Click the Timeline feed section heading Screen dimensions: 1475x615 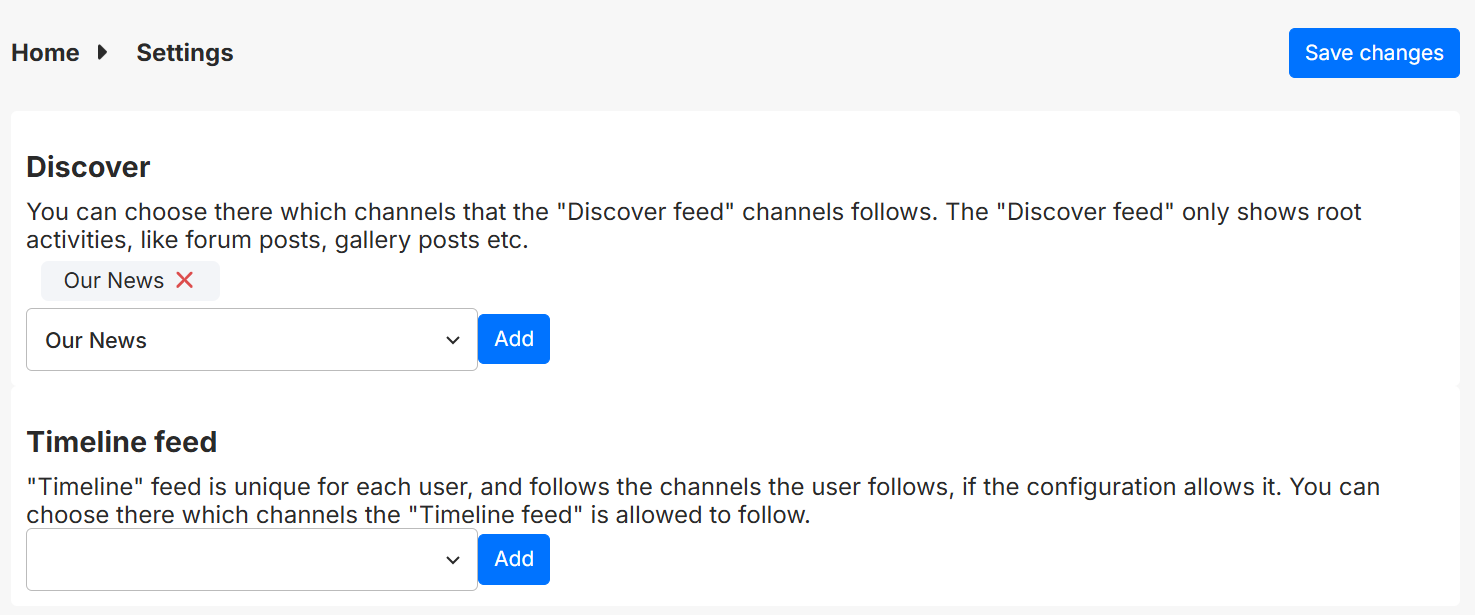pyautogui.click(x=121, y=441)
